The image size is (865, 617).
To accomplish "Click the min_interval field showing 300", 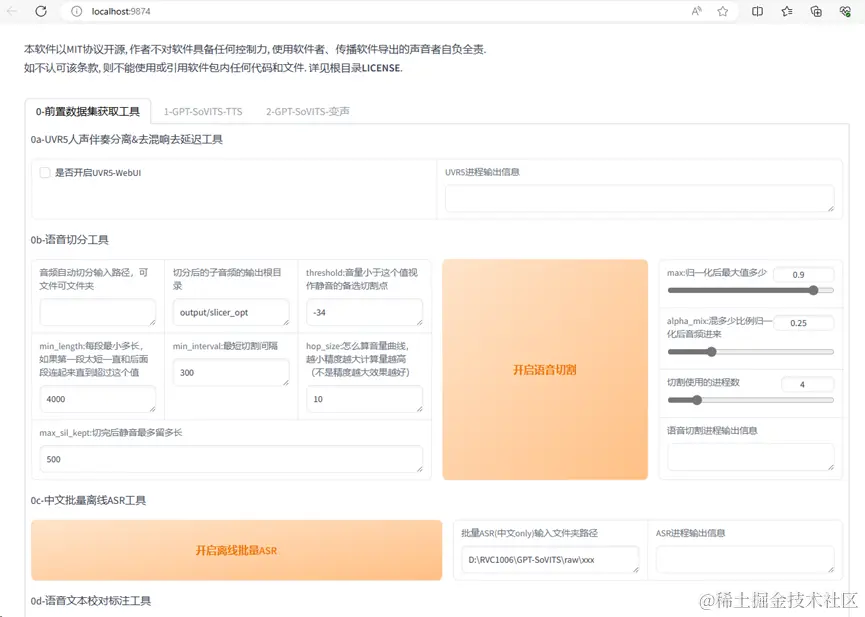I will [x=231, y=373].
